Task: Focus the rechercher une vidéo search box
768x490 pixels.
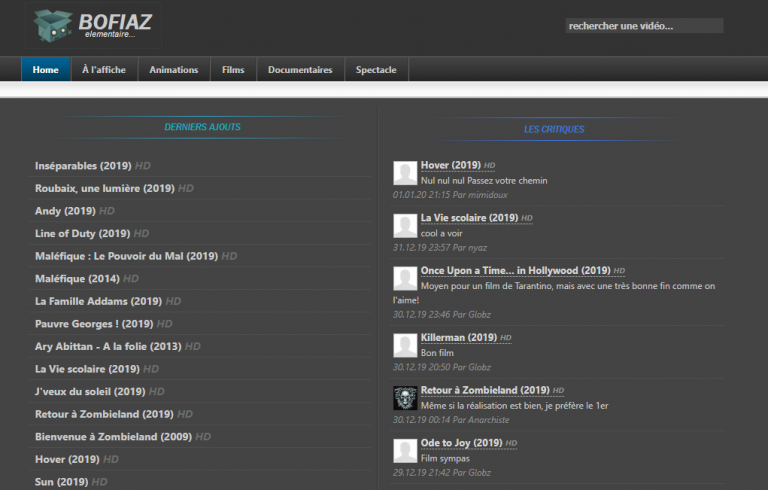Action: pyautogui.click(x=643, y=26)
